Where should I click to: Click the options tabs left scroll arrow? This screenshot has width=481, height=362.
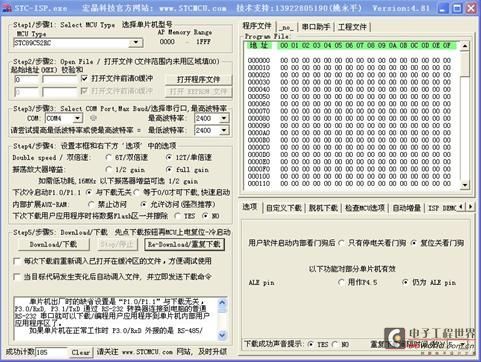tap(461, 207)
